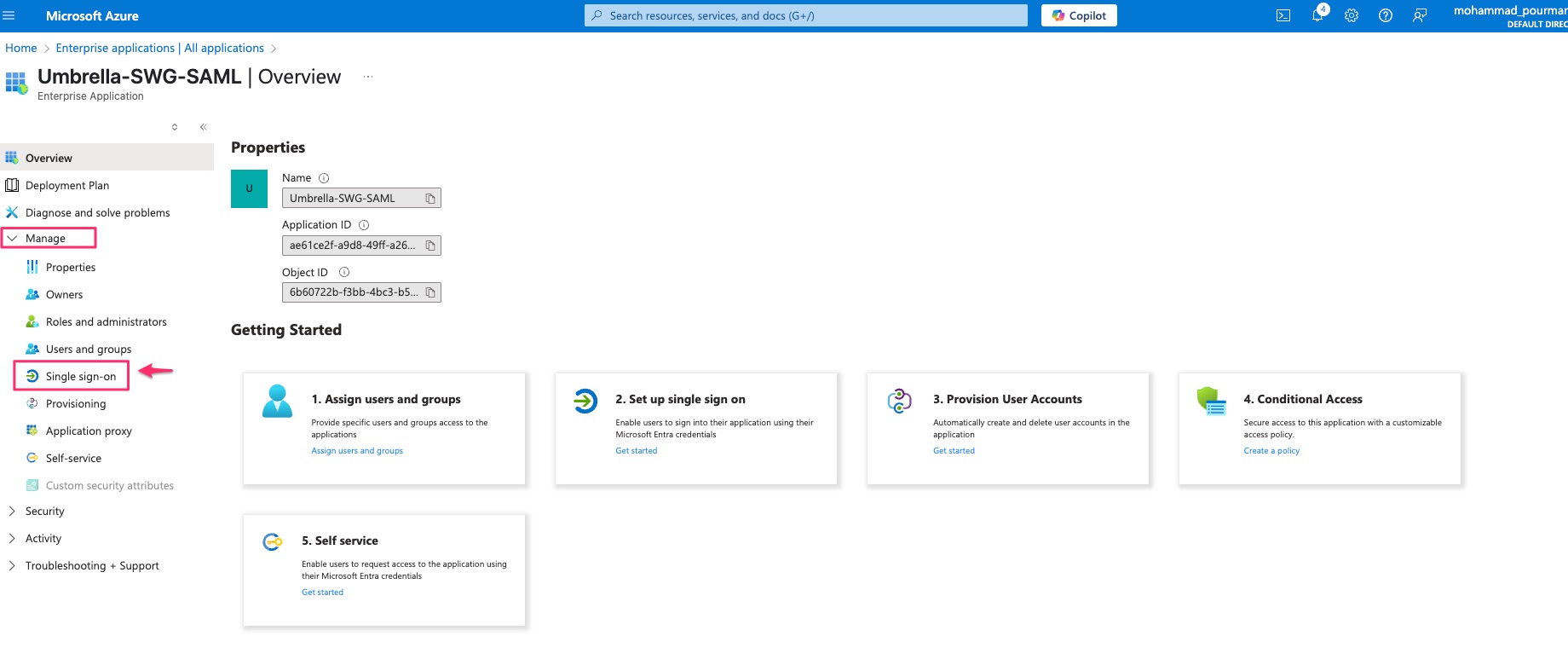Click the Provision User Accounts card icon

[x=899, y=400]
